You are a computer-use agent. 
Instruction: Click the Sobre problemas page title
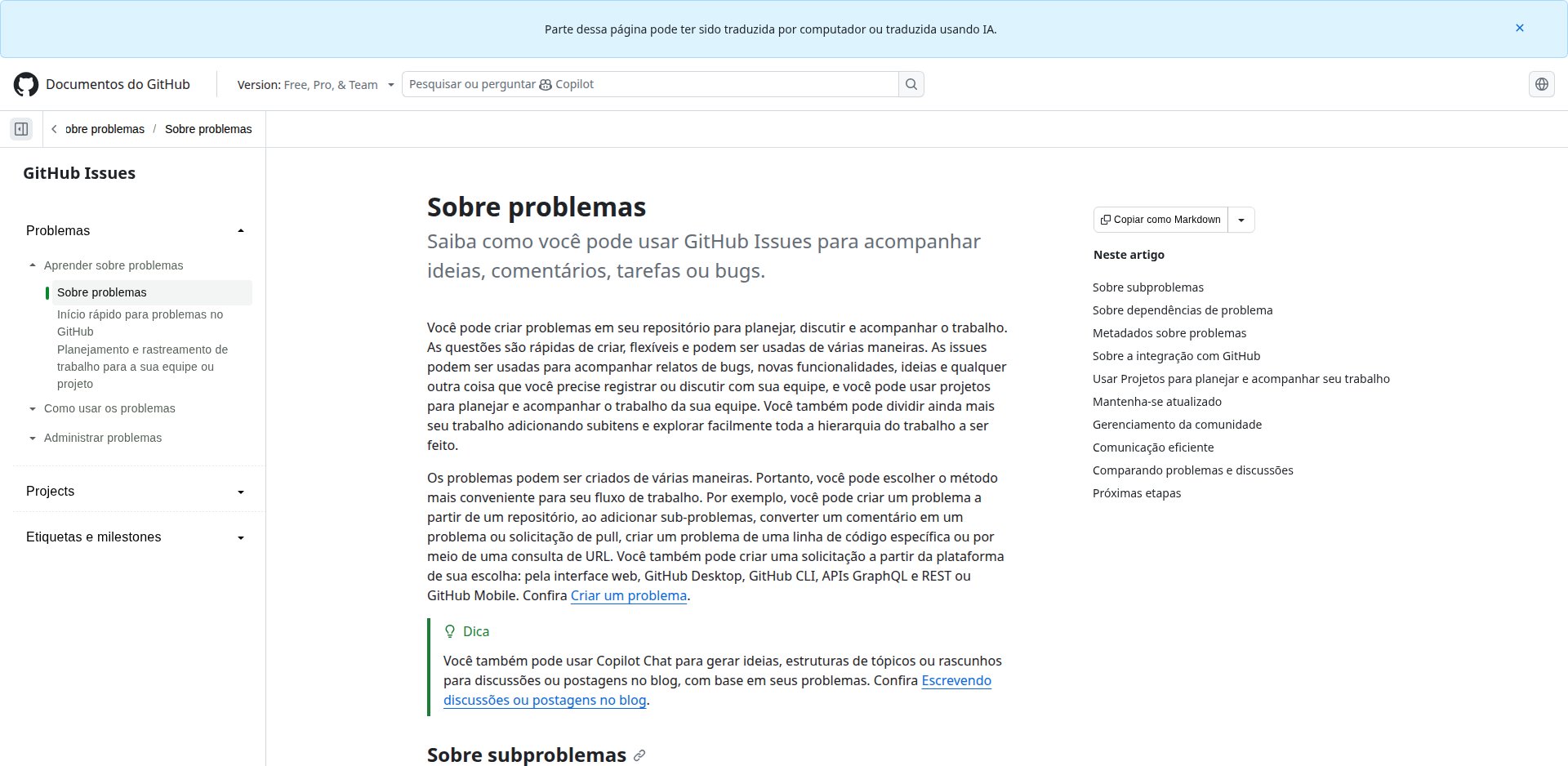coord(537,207)
